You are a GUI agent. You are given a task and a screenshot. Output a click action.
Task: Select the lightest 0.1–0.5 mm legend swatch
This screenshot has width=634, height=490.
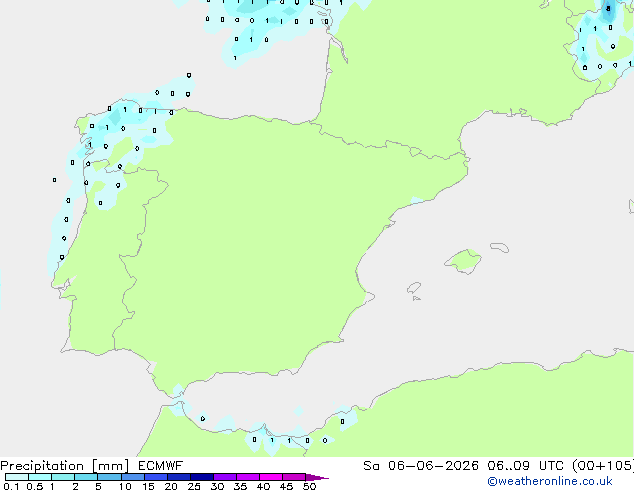[x=17, y=477]
